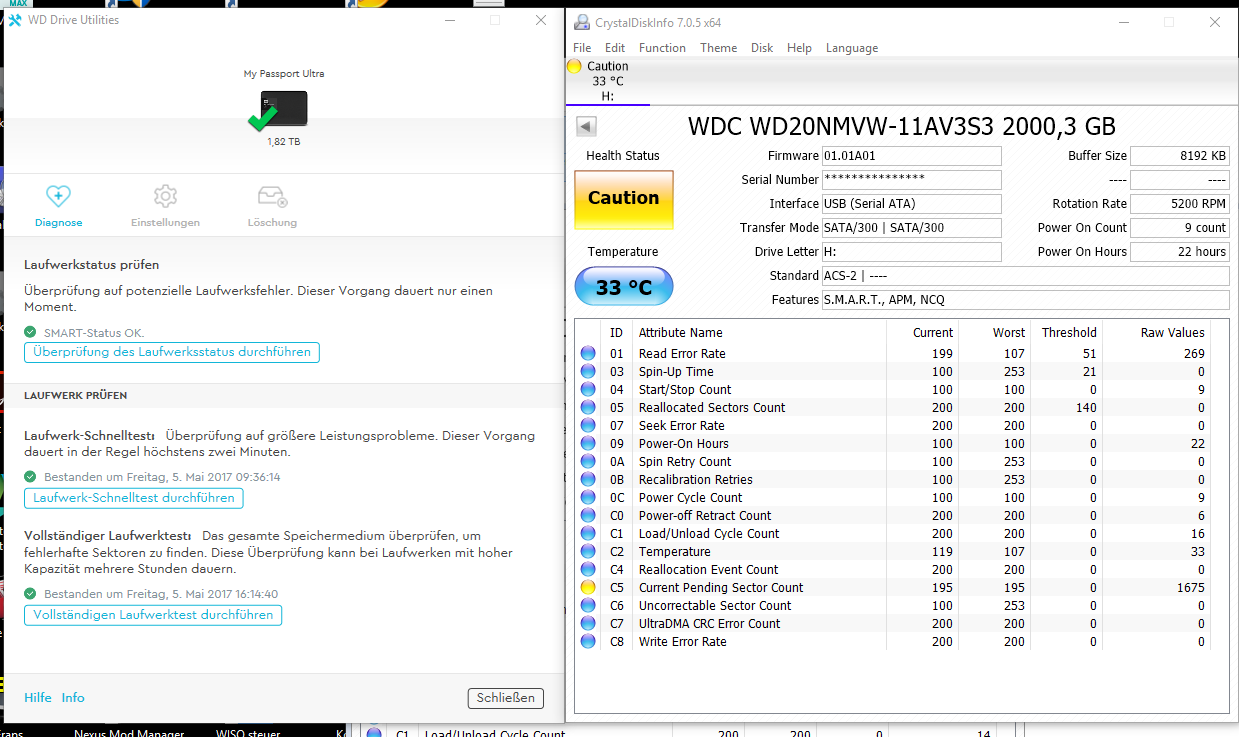The image size is (1239, 737).
Task: Click the status icon for Spin-Up Time
Action: click(x=588, y=371)
